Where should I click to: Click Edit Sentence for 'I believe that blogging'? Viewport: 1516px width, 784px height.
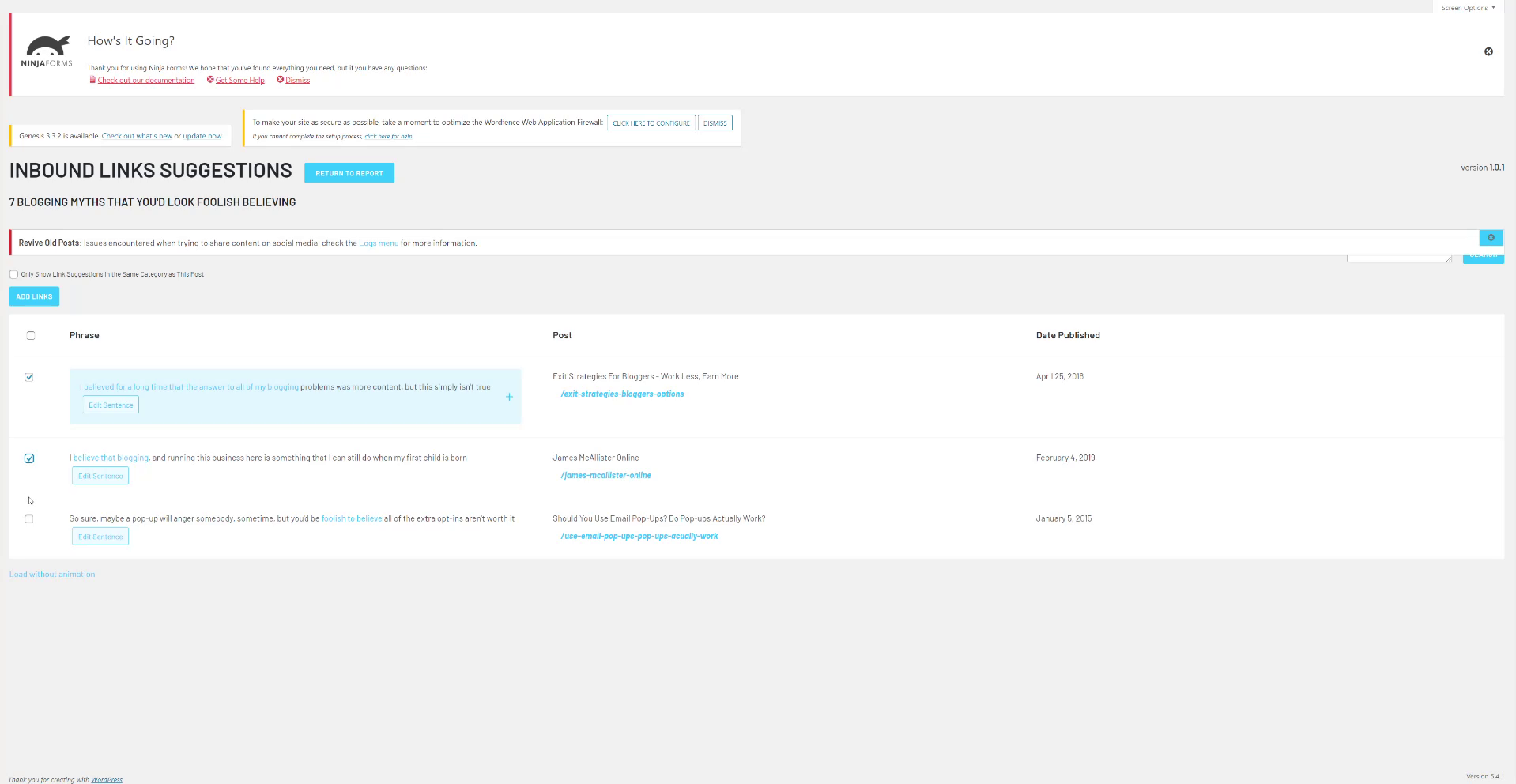[x=100, y=476]
